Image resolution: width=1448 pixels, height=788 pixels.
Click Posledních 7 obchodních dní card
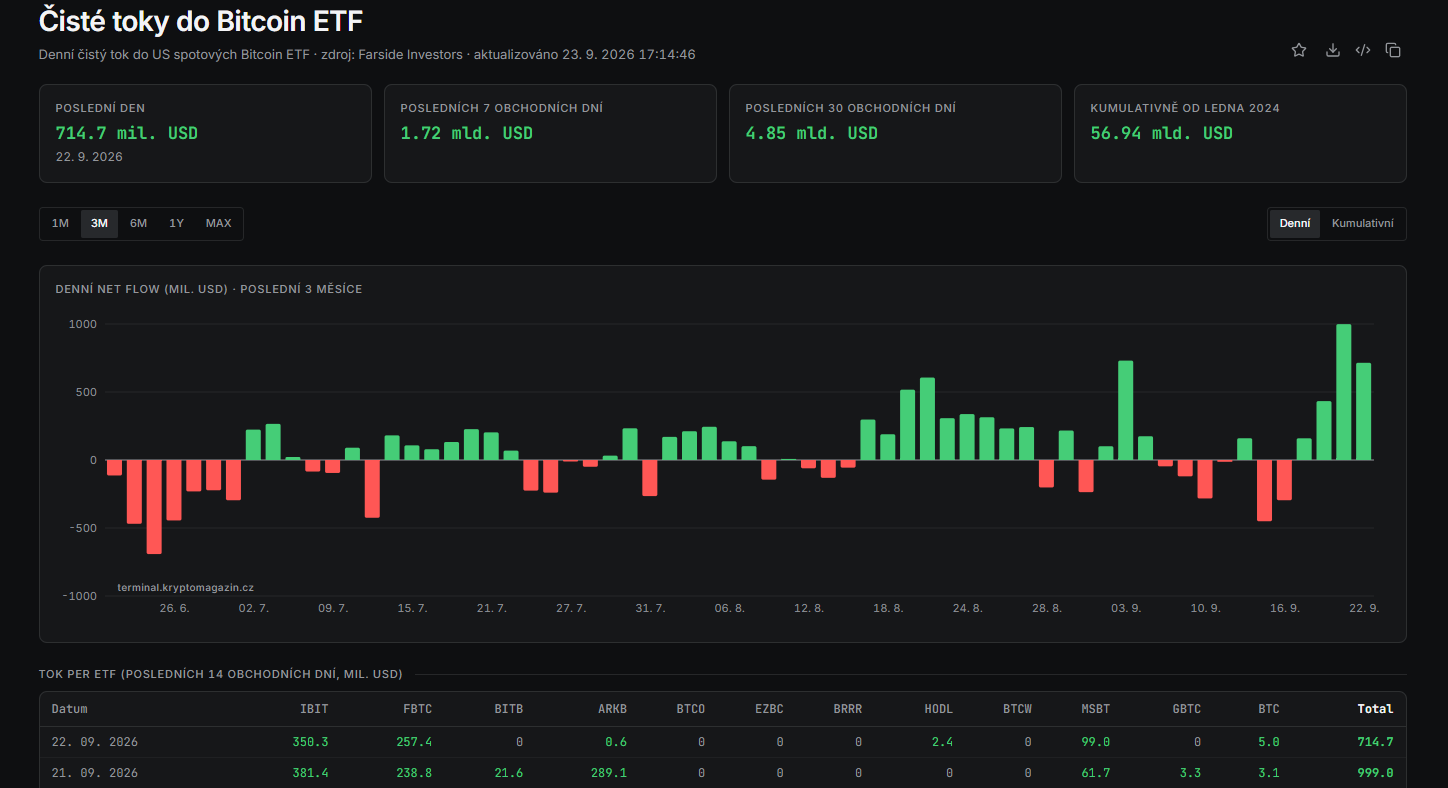[x=550, y=133]
